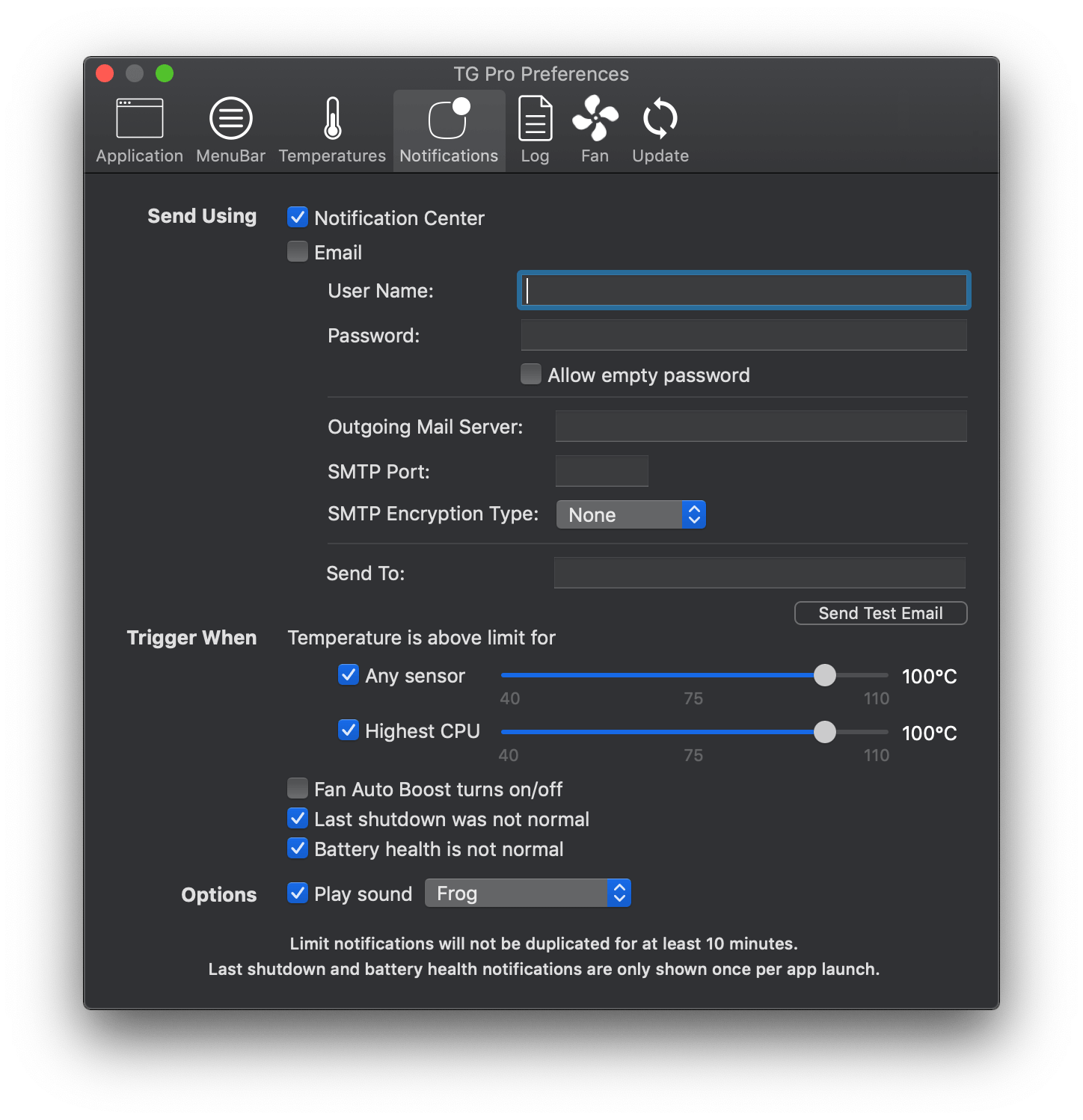Open the Application preferences icon

click(140, 118)
